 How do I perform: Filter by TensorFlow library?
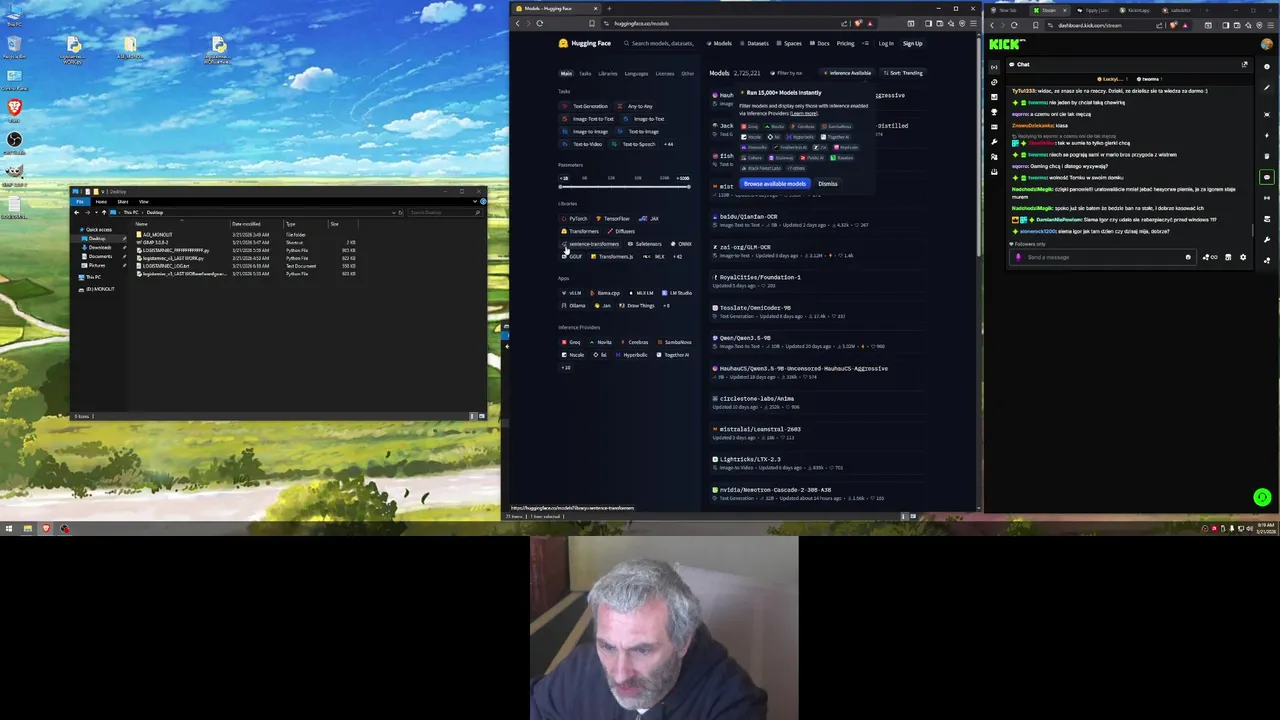tap(612, 219)
